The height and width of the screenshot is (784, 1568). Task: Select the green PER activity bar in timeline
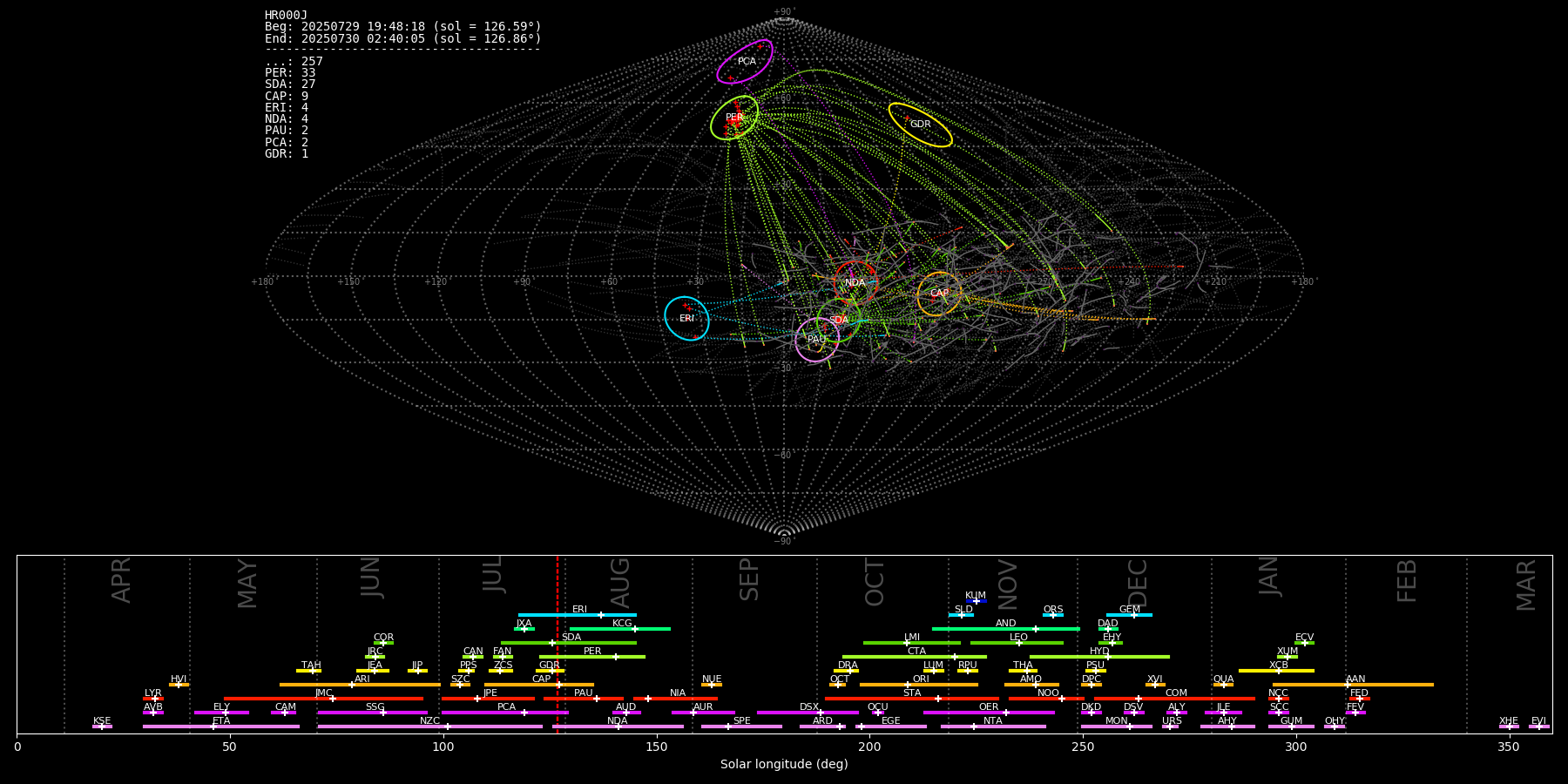tap(592, 657)
